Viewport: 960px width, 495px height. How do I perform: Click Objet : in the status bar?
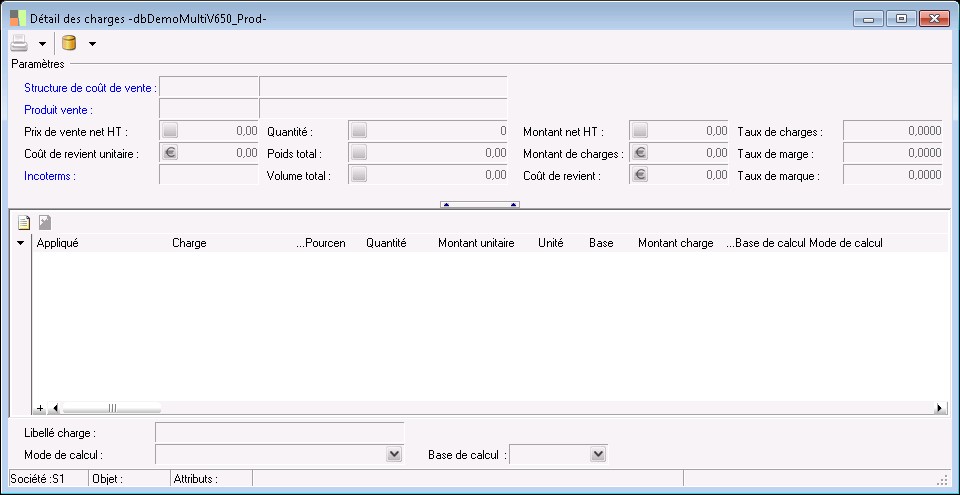107,478
